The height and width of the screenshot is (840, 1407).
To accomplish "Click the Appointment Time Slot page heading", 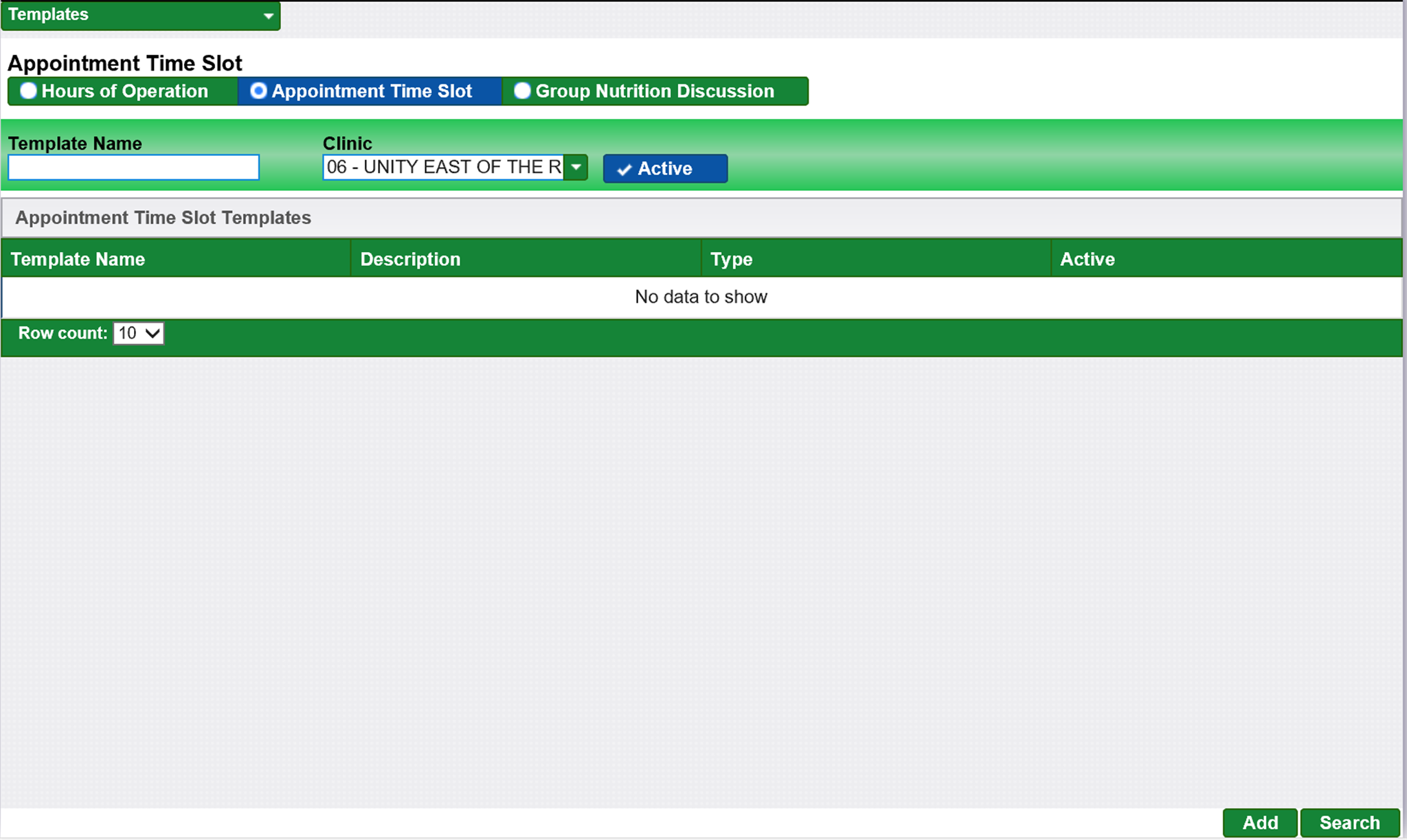I will (125, 63).
